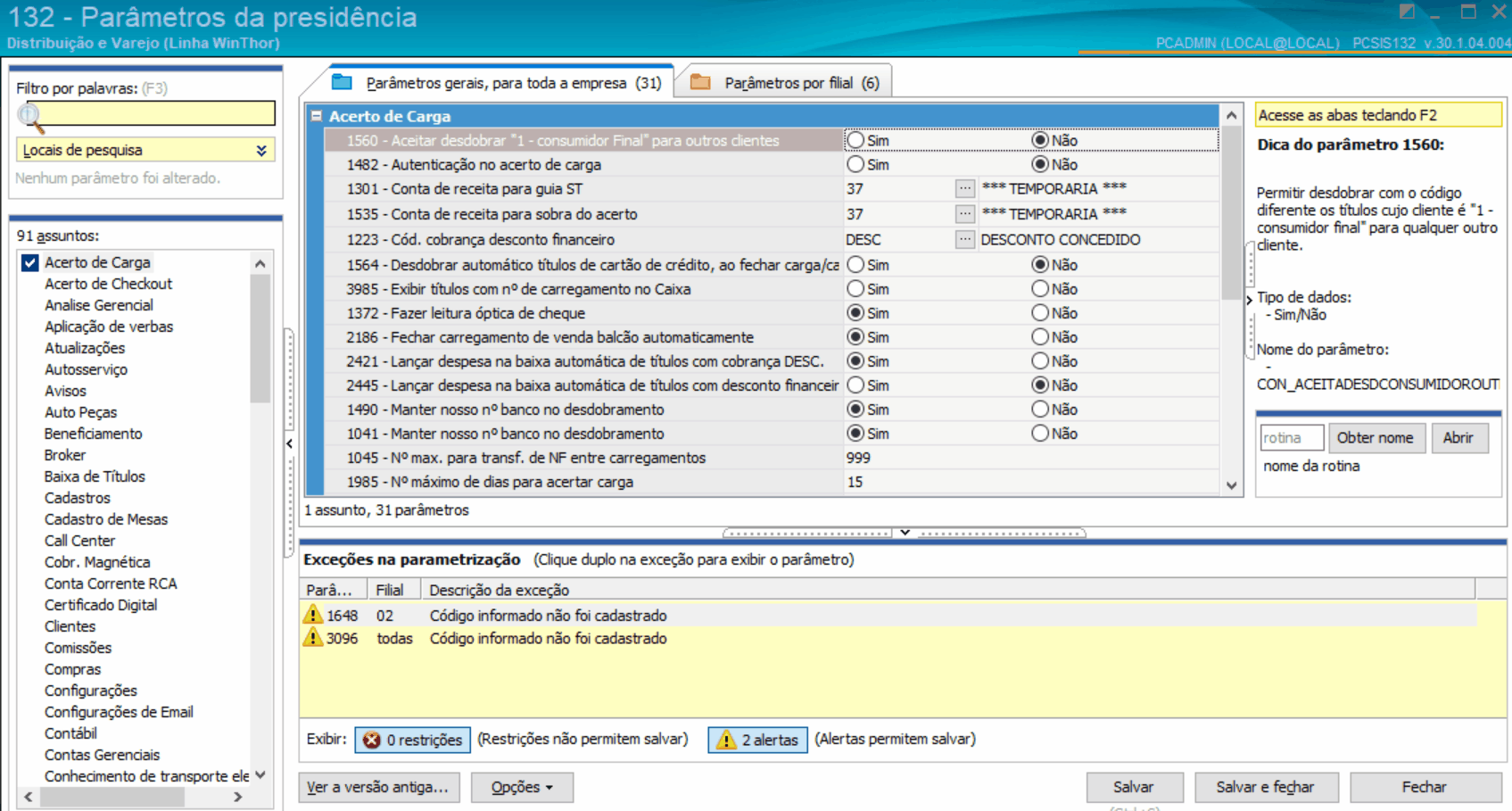Select Não for 1372 leitura óptica de cheque
This screenshot has width=1512, height=811.
pyautogui.click(x=1039, y=313)
